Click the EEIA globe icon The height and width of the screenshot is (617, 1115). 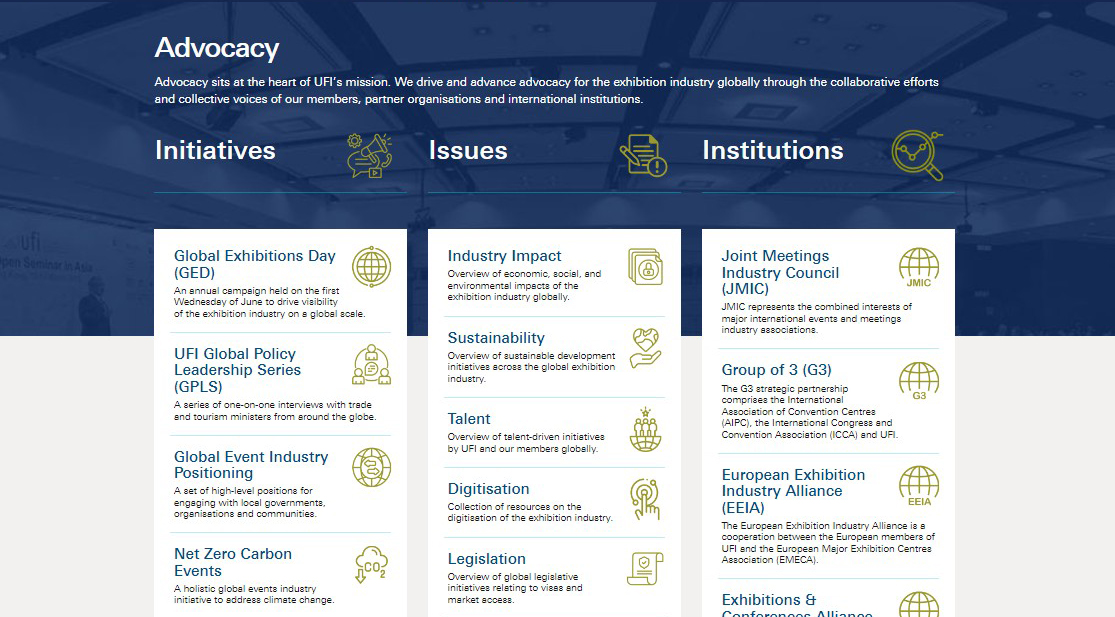[919, 486]
